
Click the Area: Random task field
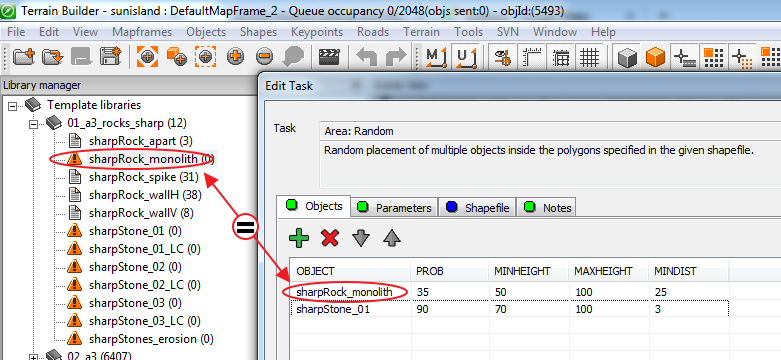(550, 131)
